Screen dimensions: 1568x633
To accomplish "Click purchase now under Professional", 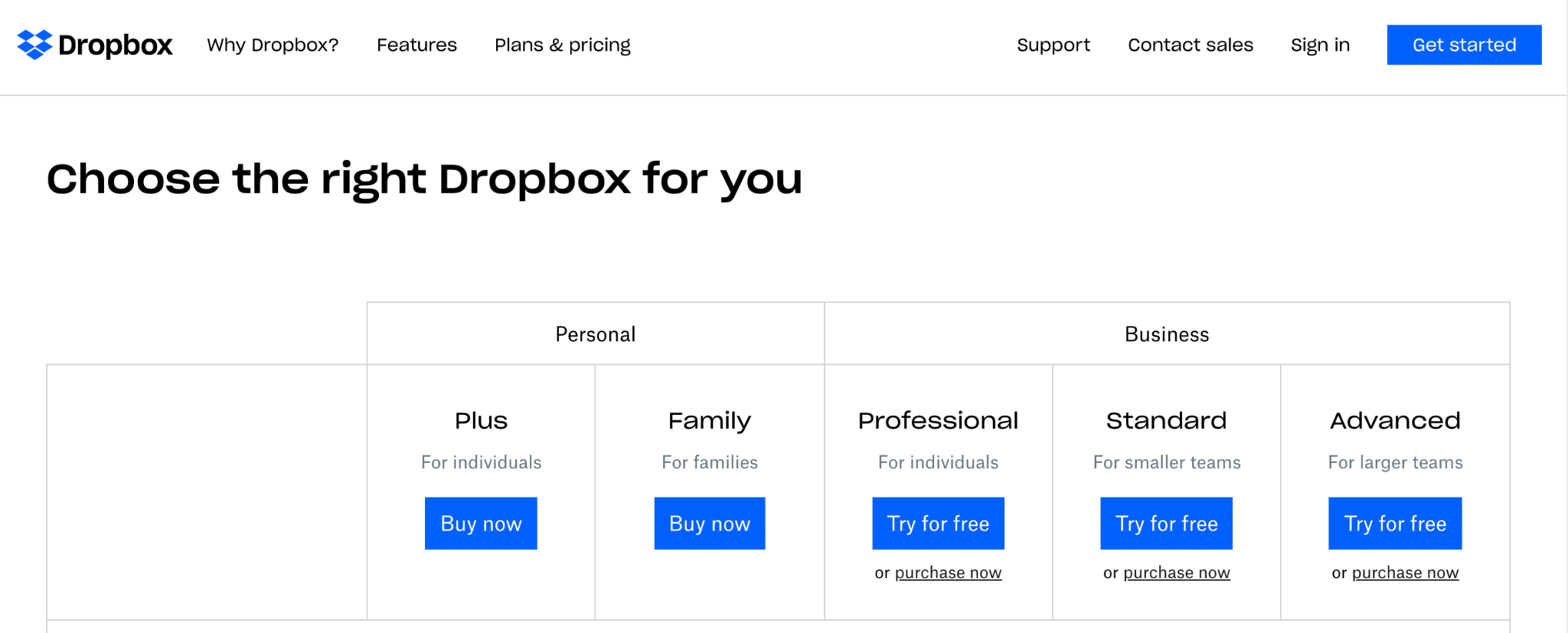I will click(x=948, y=573).
